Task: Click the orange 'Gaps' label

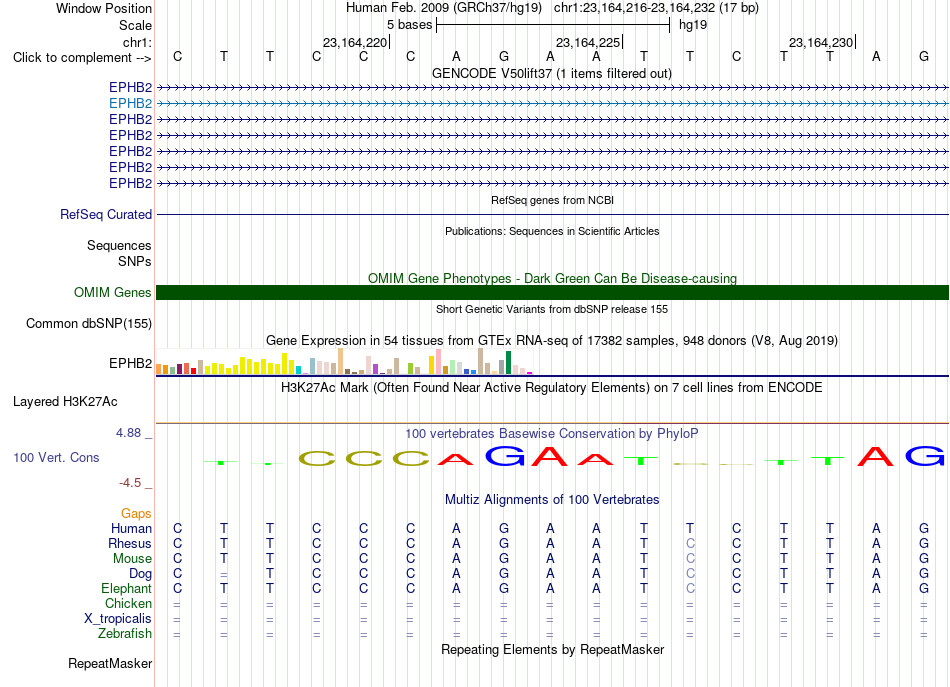Action: [x=136, y=514]
